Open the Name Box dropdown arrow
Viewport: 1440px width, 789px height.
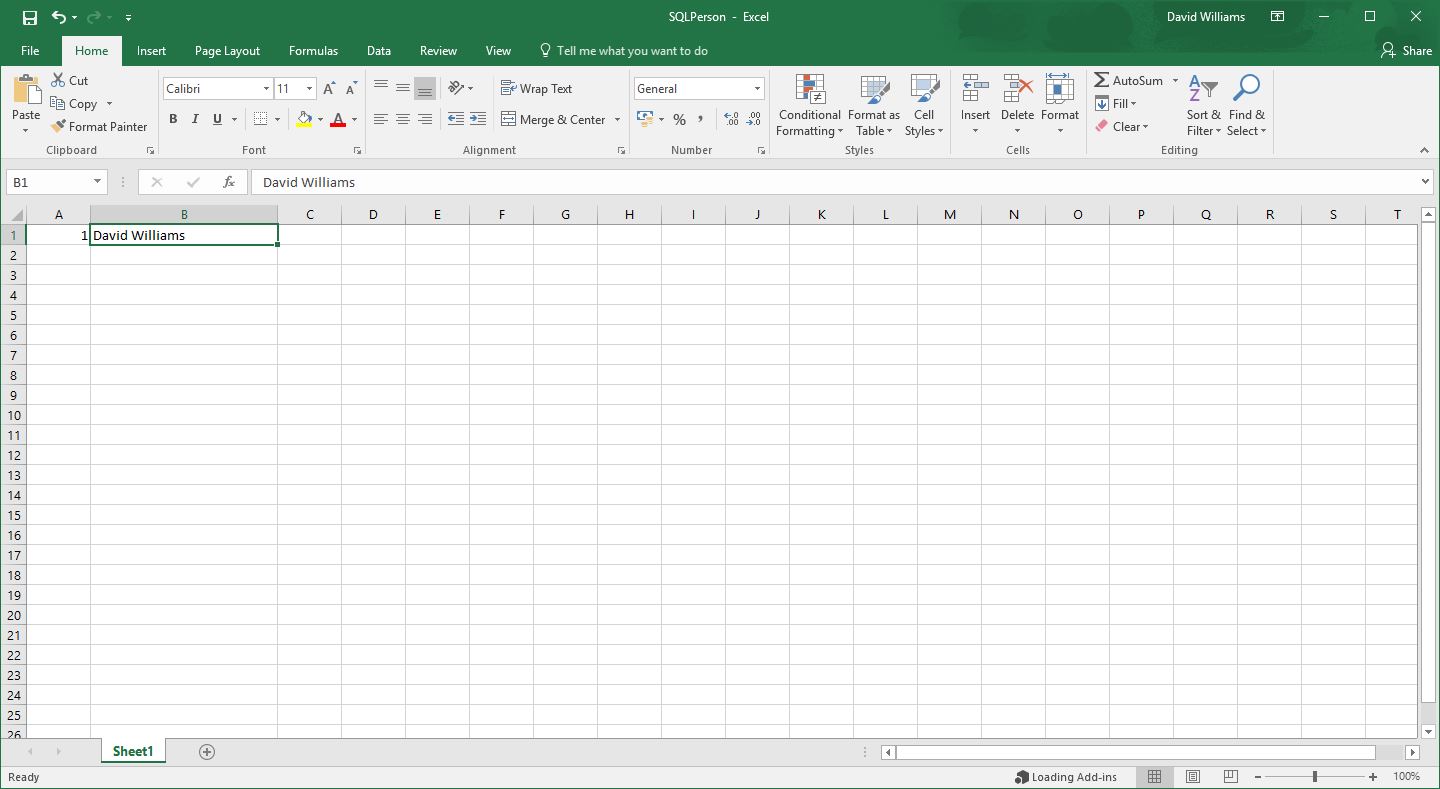click(x=97, y=182)
